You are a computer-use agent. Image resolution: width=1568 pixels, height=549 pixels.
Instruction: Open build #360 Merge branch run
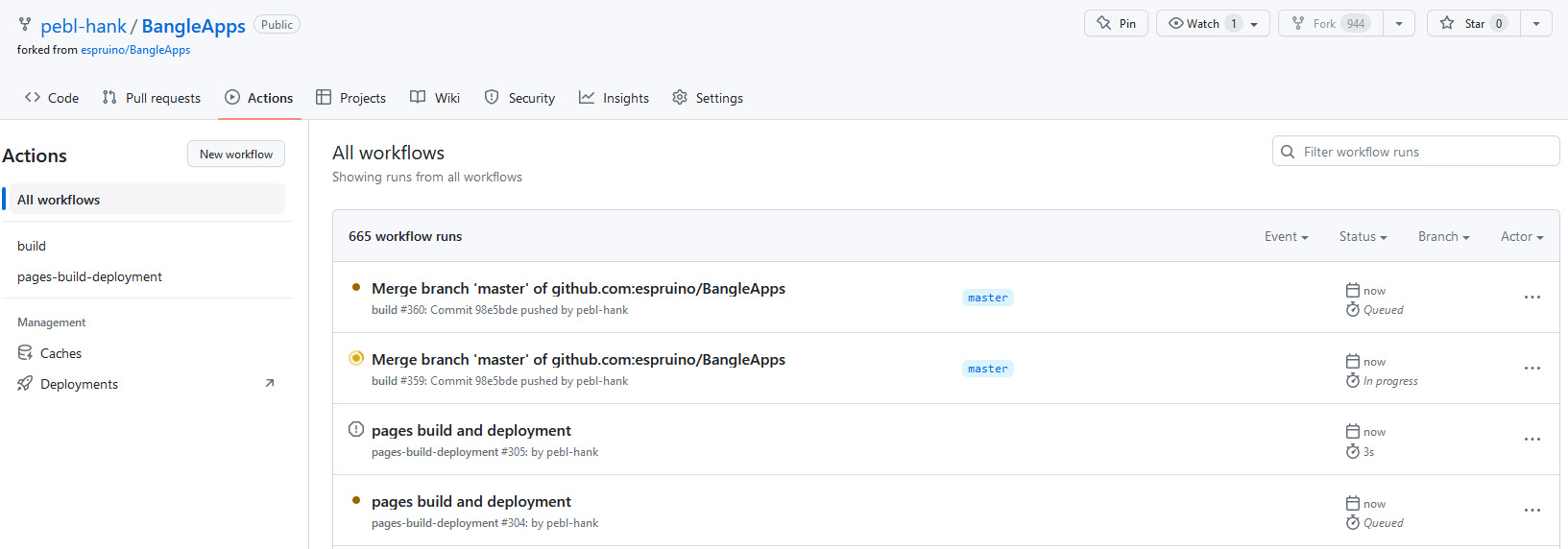578,288
